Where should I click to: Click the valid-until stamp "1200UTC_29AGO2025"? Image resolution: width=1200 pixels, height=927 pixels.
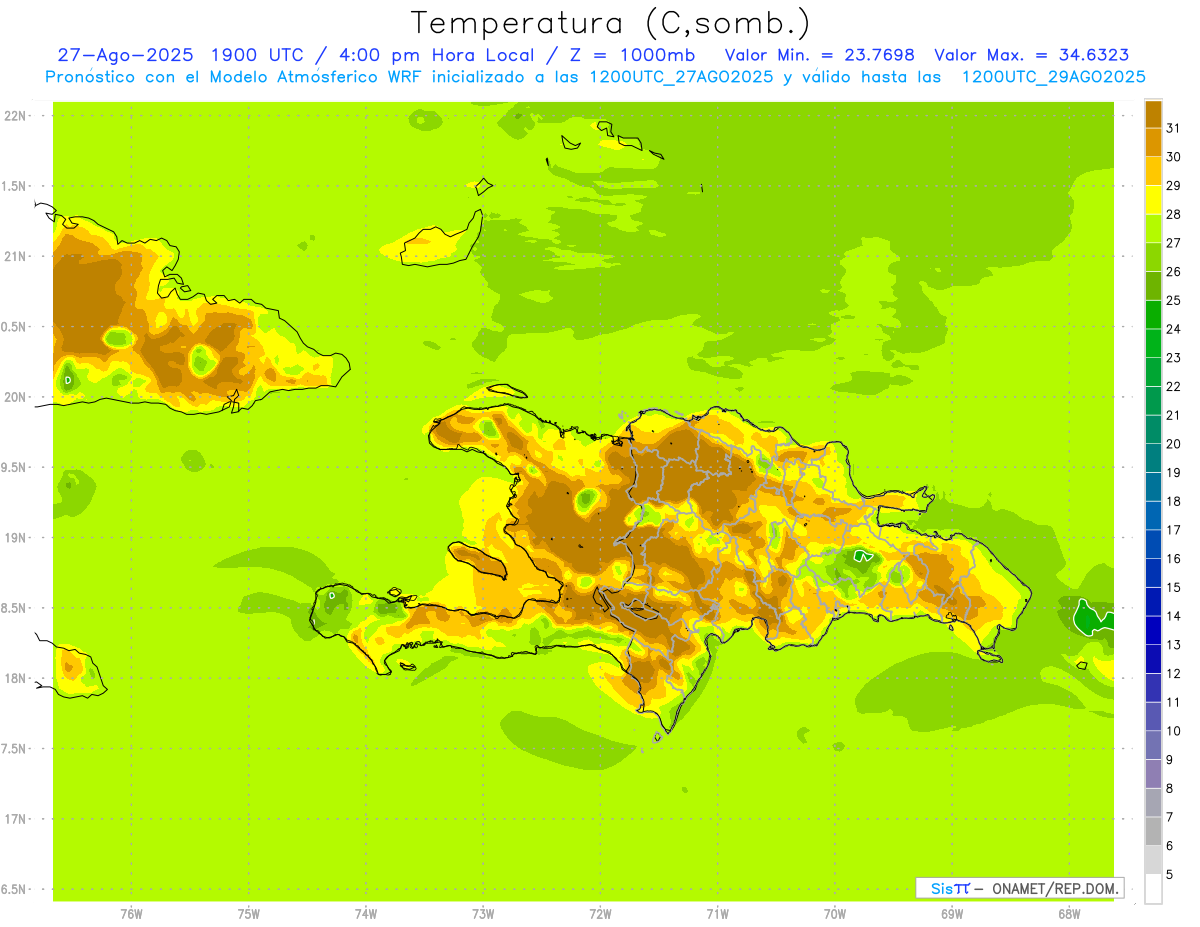[1053, 77]
